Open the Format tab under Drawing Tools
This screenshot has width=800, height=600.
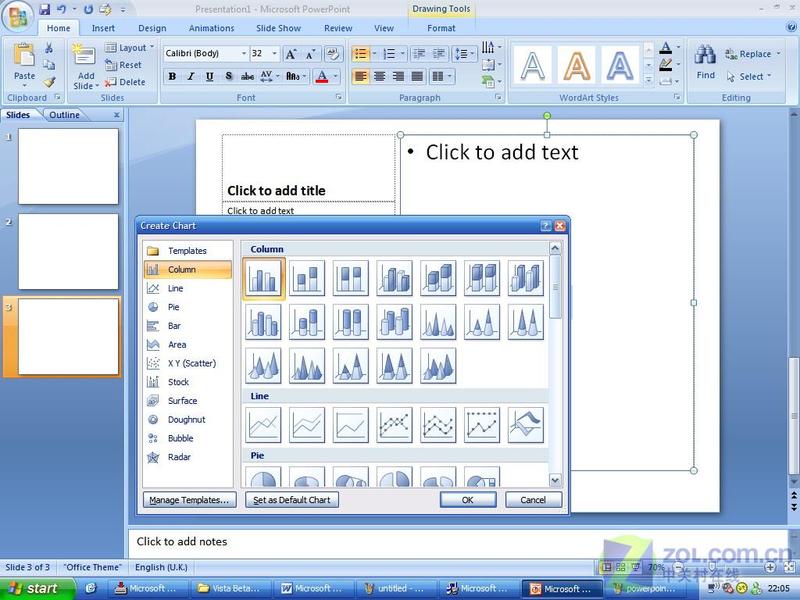point(441,28)
